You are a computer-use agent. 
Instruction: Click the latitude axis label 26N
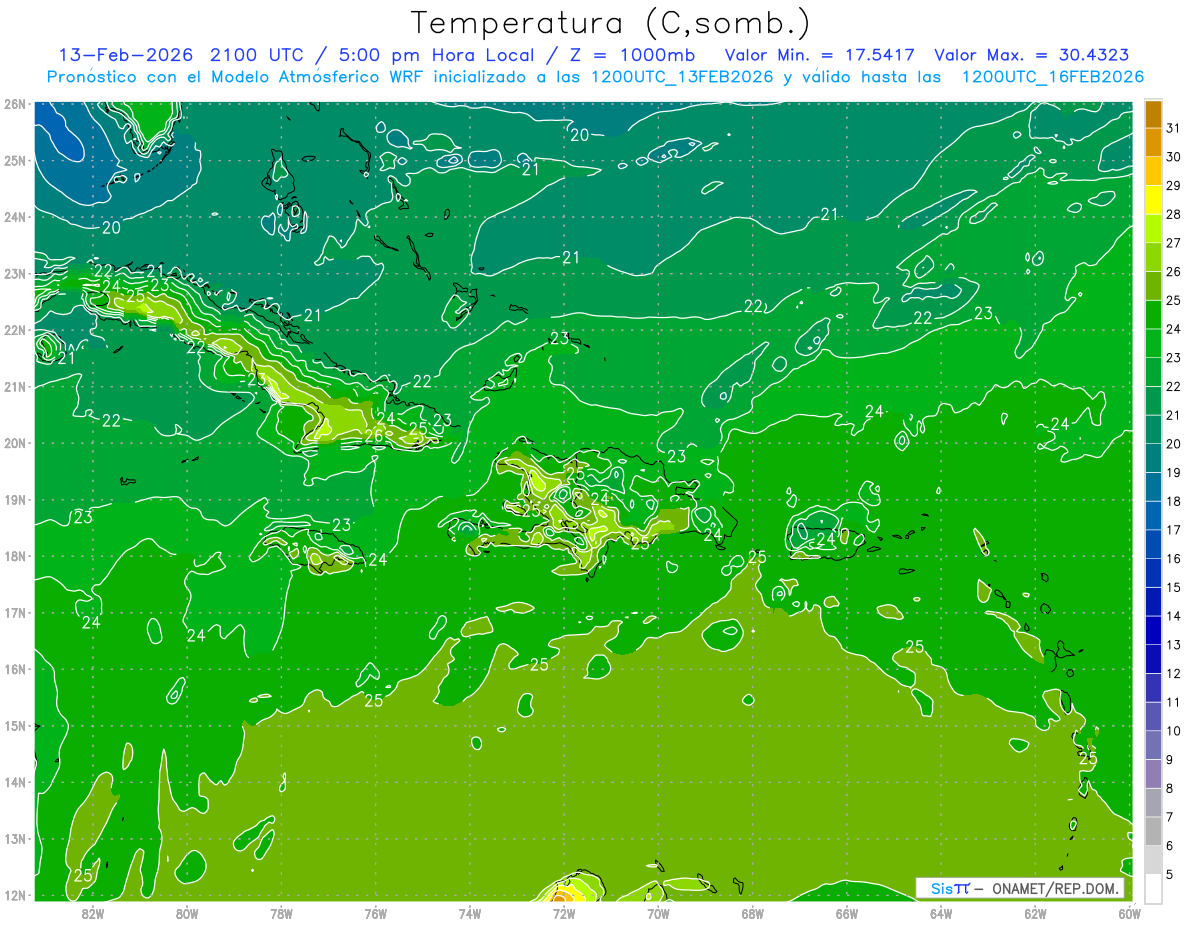pyautogui.click(x=14, y=104)
